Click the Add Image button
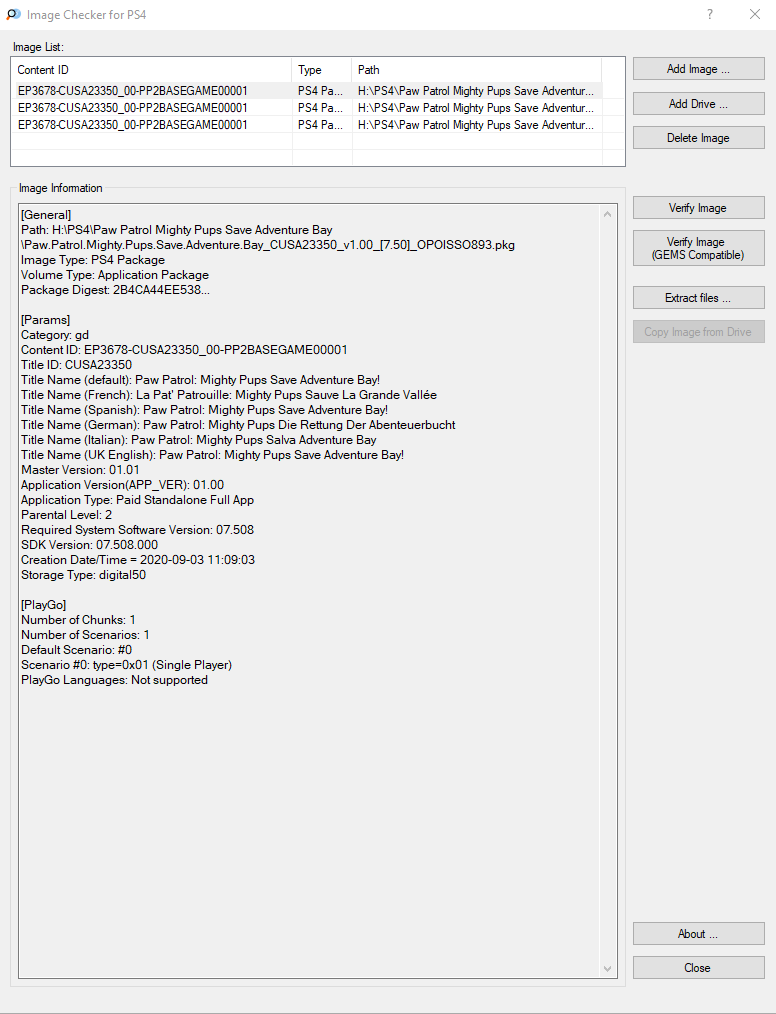Screen dimensions: 776x1014 click(x=698, y=69)
